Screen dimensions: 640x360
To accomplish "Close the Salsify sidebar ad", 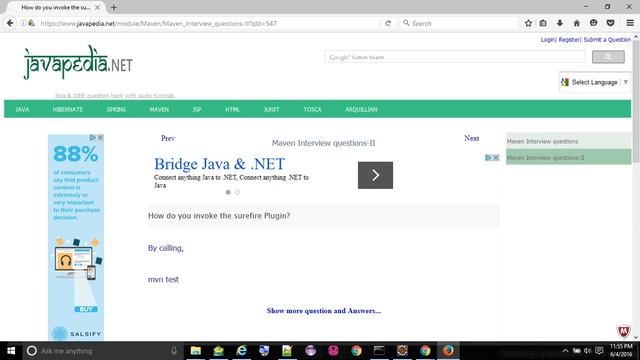I will pos(100,138).
